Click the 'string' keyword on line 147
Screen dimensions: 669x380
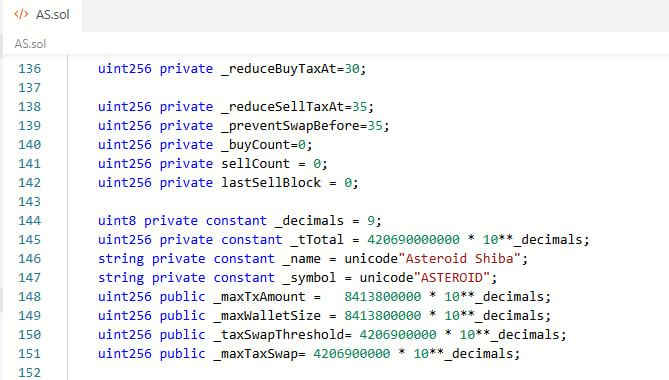click(121, 278)
